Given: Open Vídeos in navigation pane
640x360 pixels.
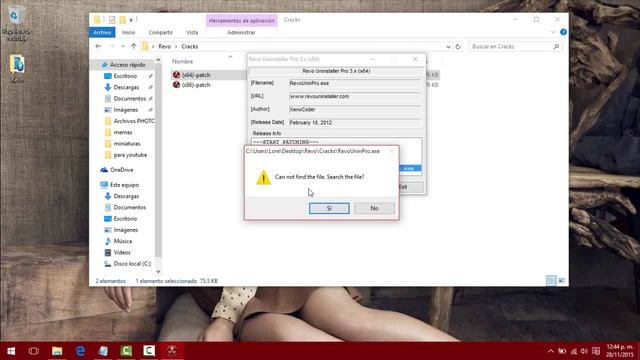Looking at the screenshot, I should click(122, 253).
